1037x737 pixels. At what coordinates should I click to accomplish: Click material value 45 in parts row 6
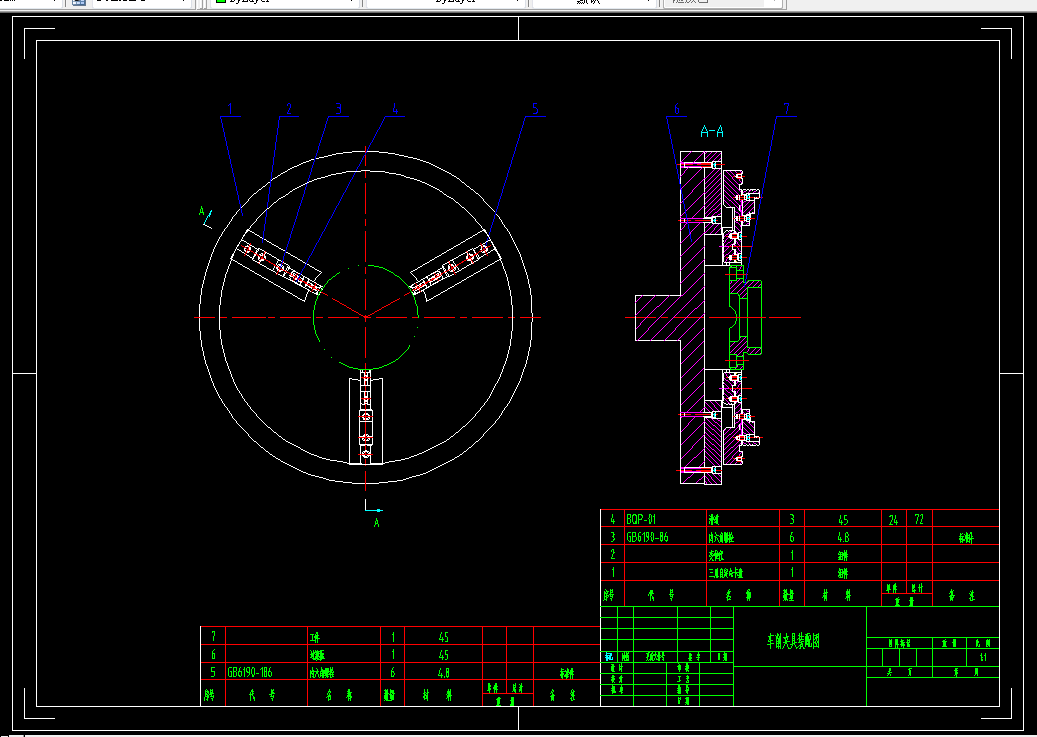(443, 655)
